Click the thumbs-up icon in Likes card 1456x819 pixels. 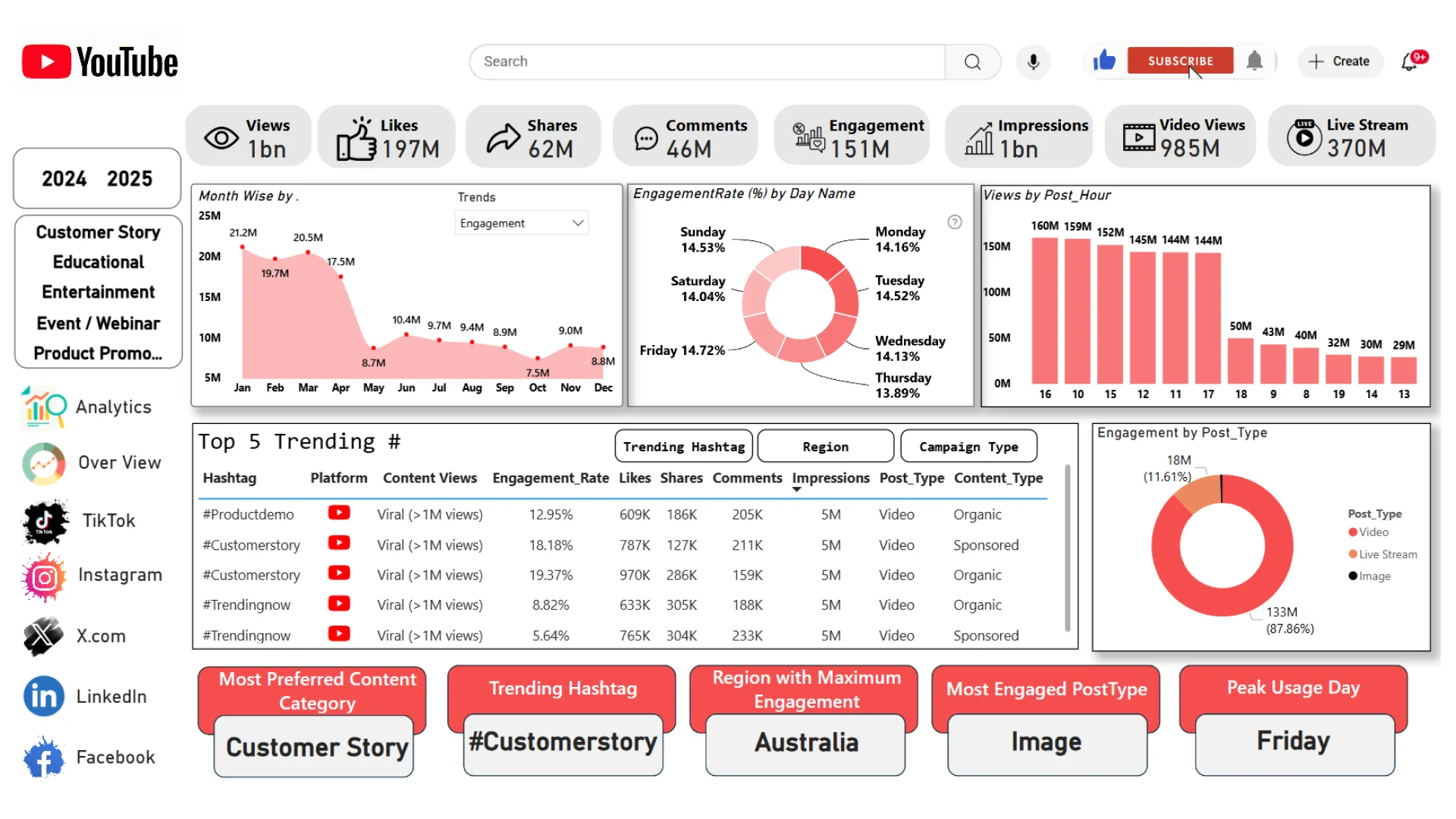[x=356, y=139]
